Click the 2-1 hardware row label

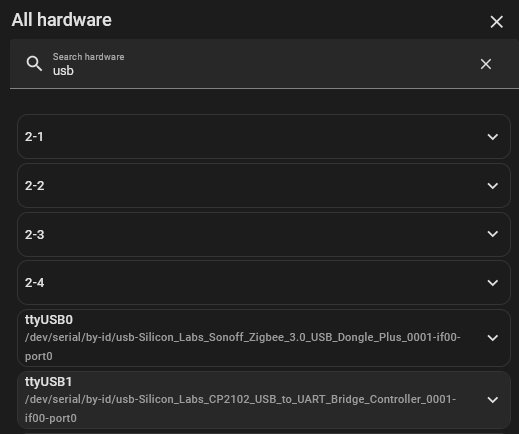tap(34, 137)
